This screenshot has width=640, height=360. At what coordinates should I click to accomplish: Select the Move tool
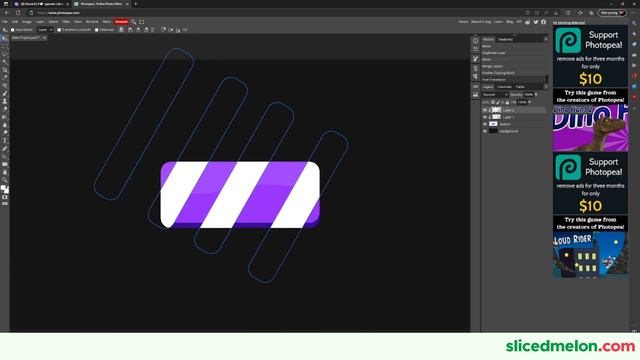coord(4,38)
